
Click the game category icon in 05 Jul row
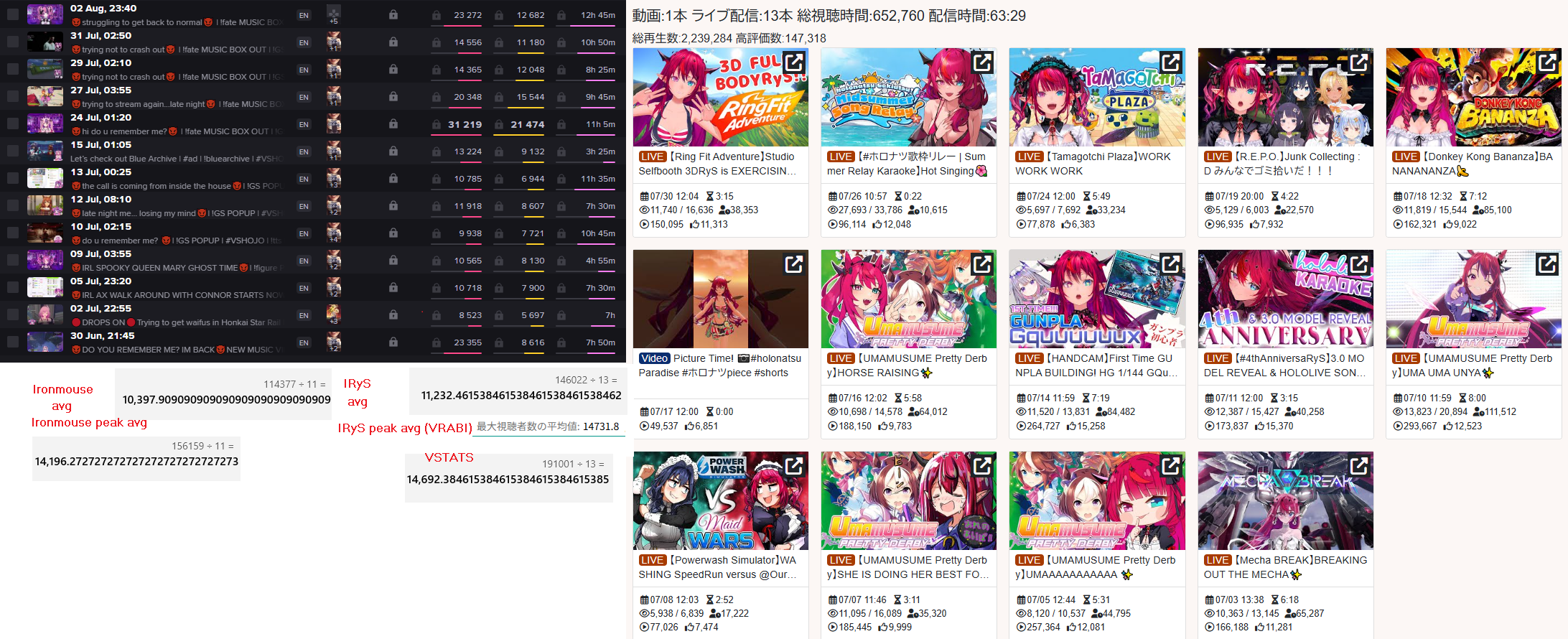click(334, 287)
